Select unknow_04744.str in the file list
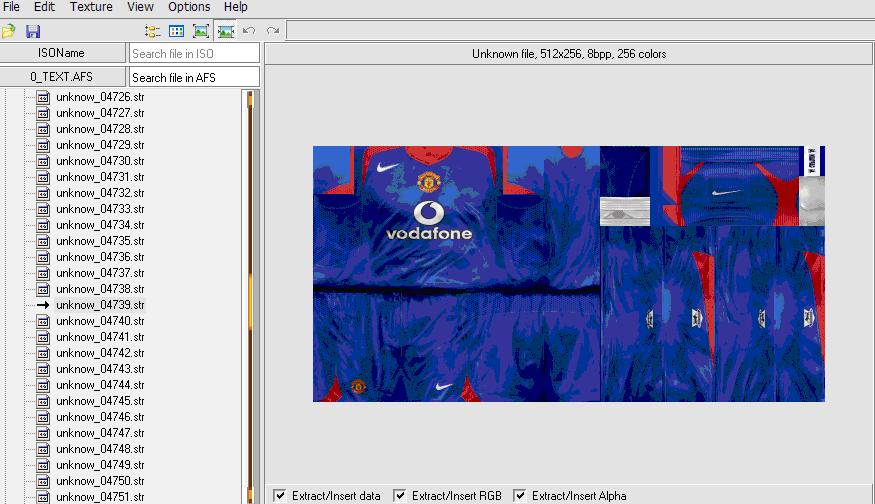Viewport: 875px width, 504px height. click(100, 385)
